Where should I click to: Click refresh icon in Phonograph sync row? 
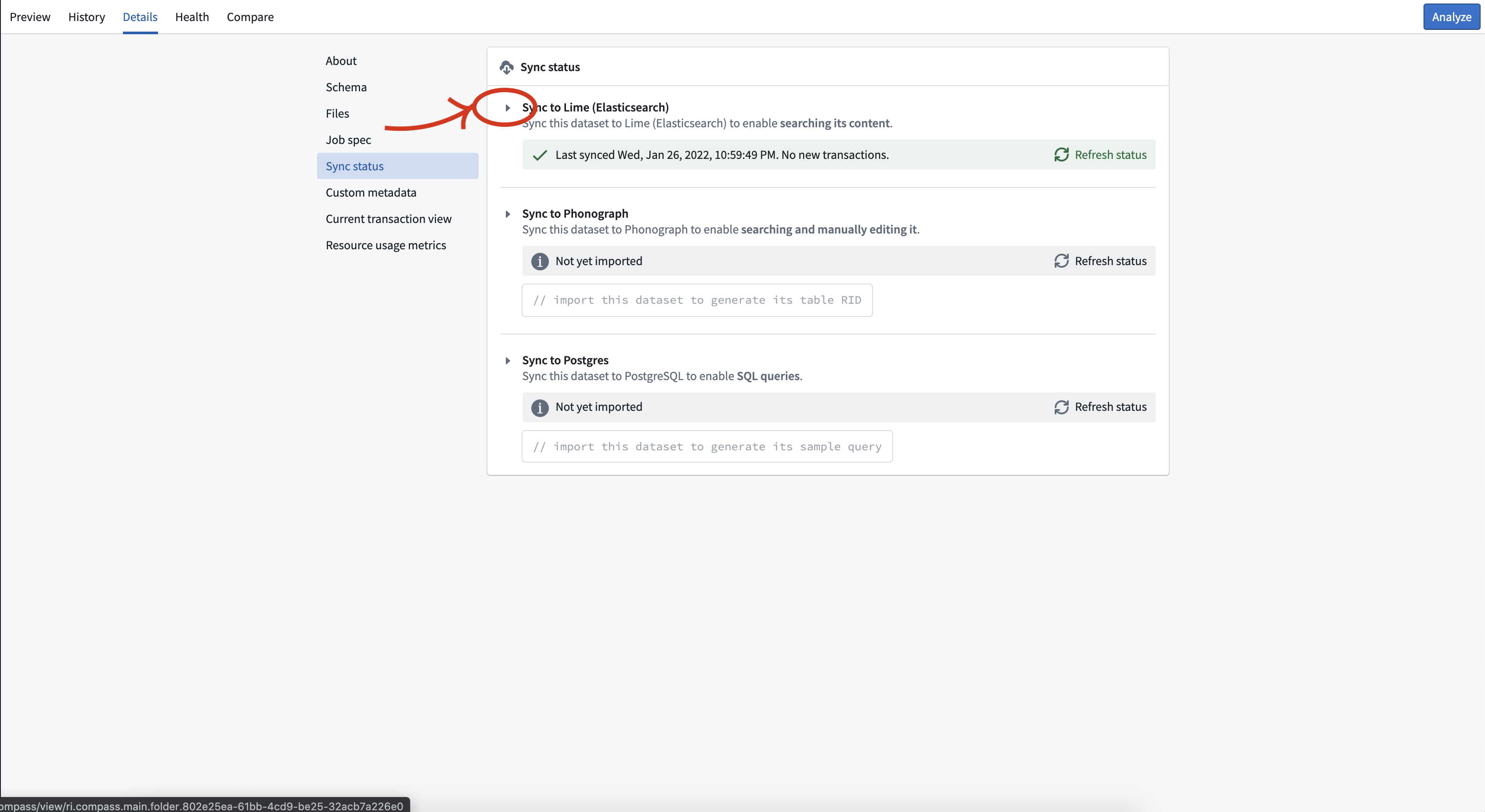(1061, 261)
